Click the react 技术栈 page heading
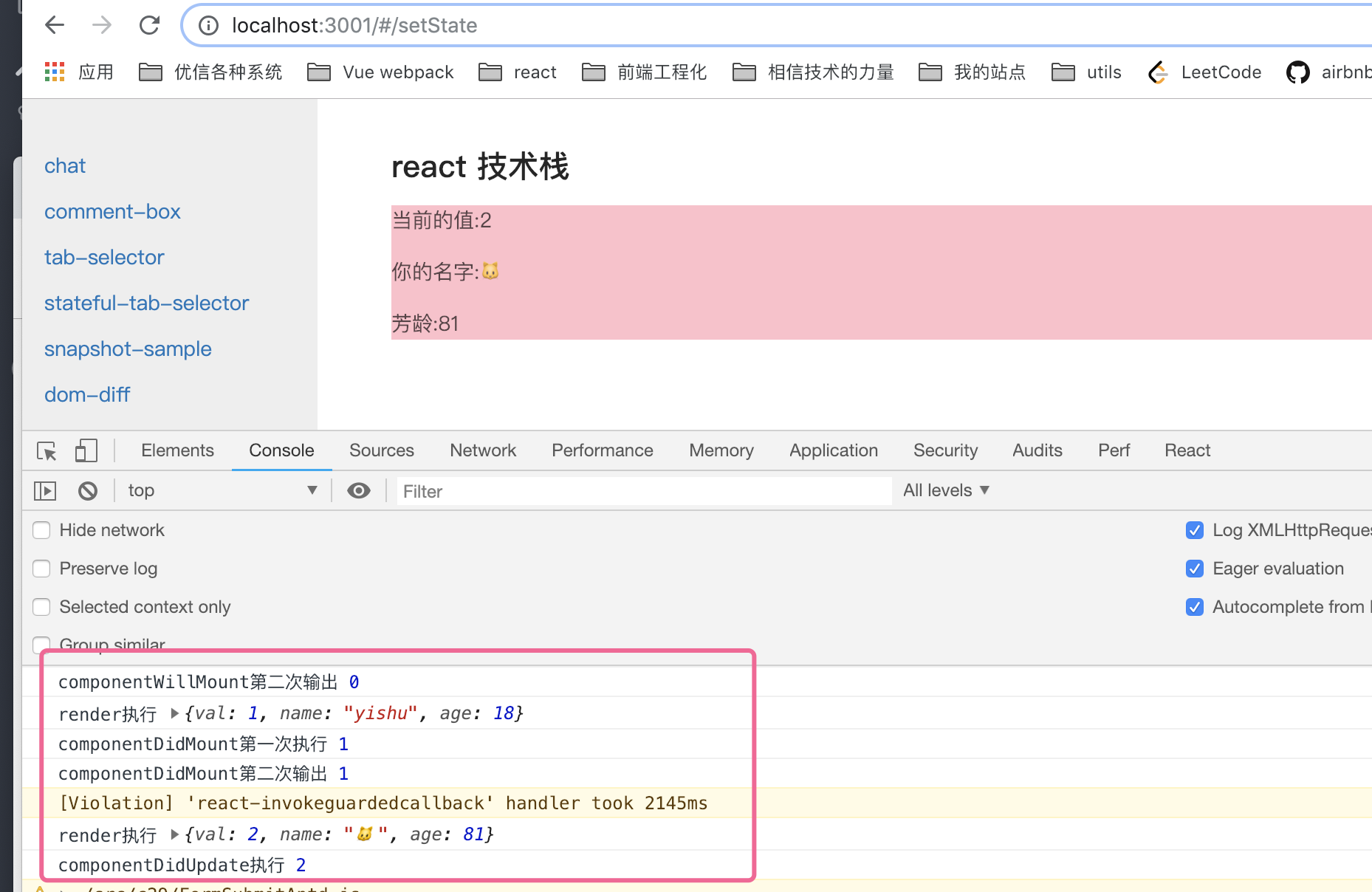The height and width of the screenshot is (892, 1372). [480, 166]
